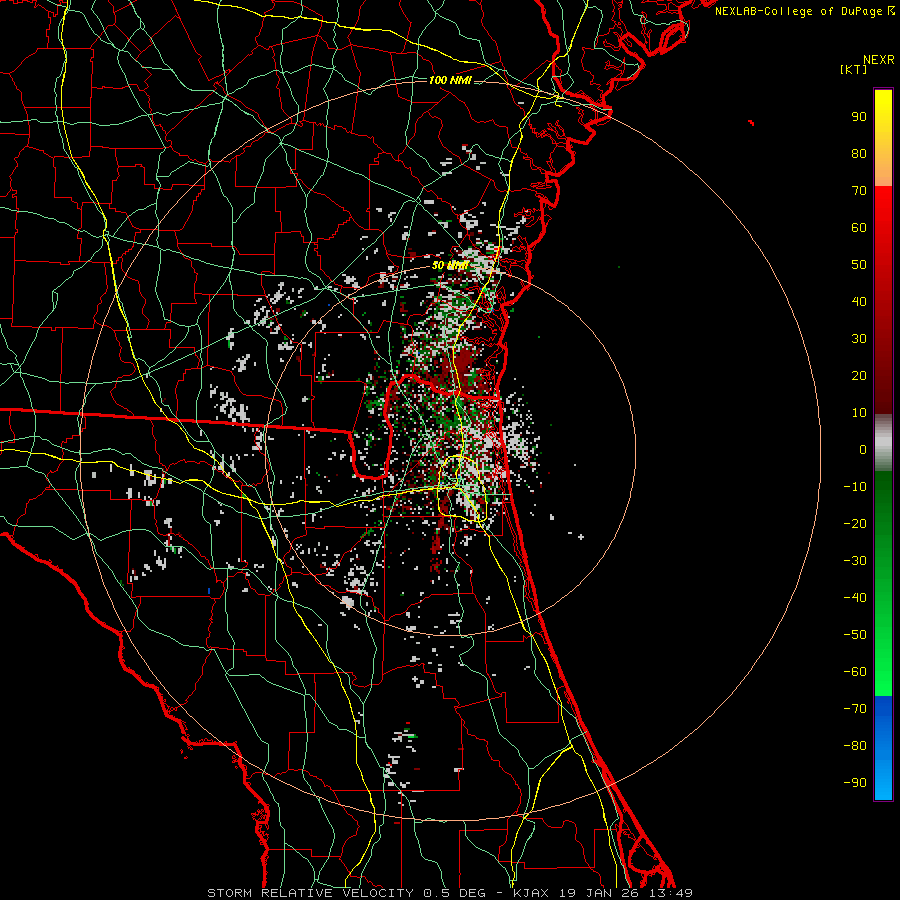
Task: Click the NEXLAB-College of DuPage title text
Action: coord(804,11)
